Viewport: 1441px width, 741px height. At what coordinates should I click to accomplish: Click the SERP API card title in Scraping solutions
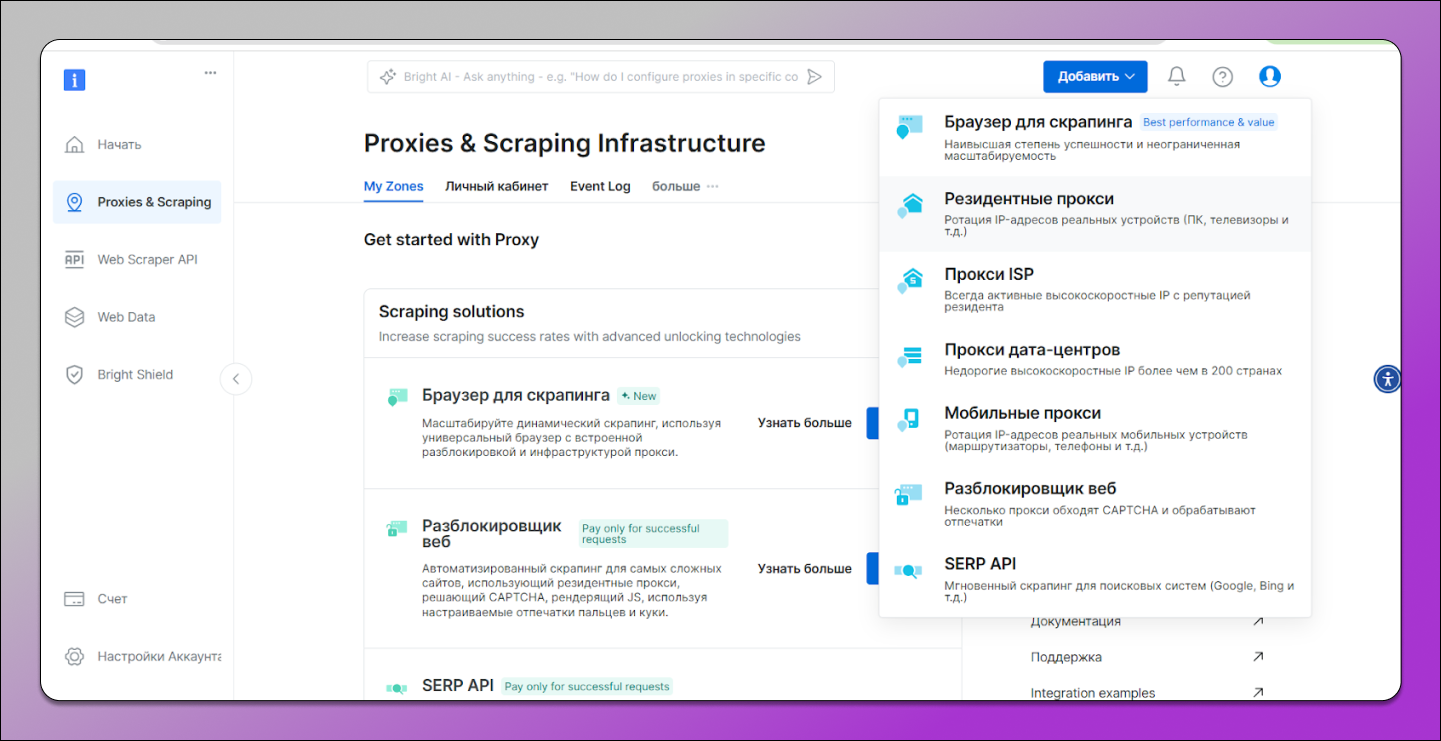click(458, 686)
